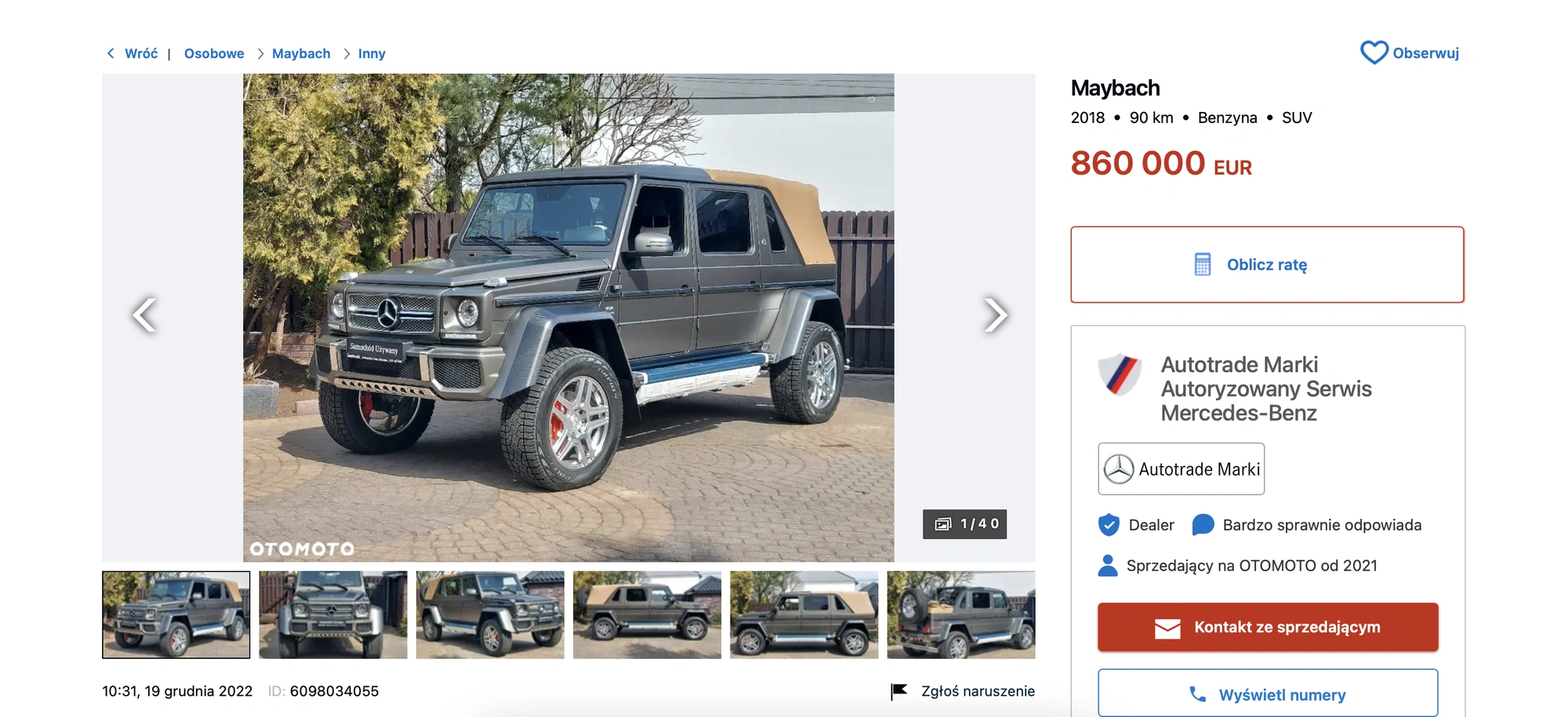1568x717 pixels.
Task: Click the heart Obserwuj icon
Action: (x=1374, y=53)
